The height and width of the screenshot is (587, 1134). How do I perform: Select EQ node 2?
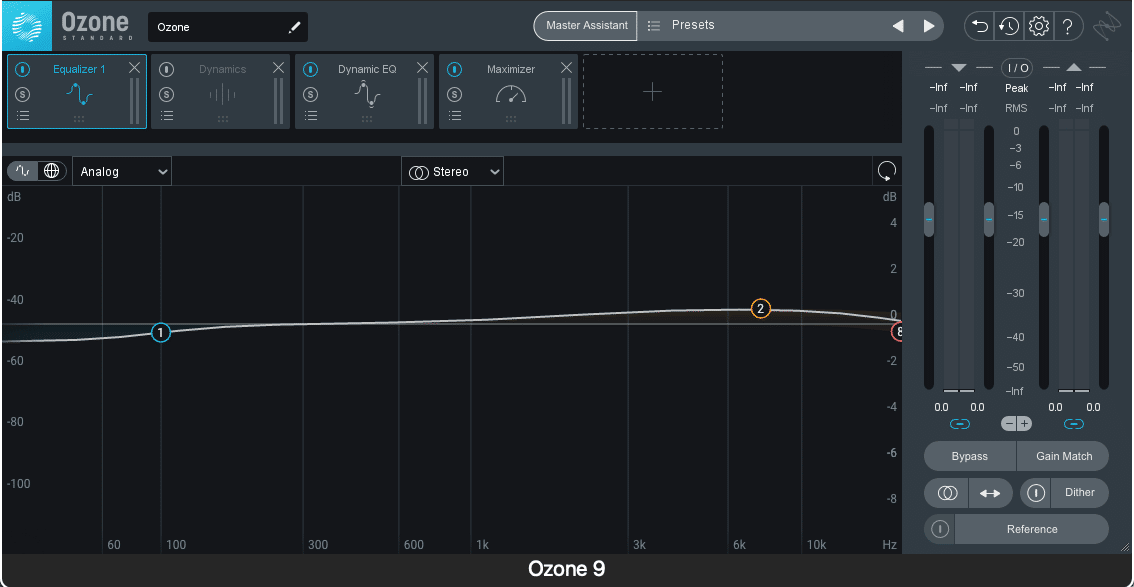760,309
